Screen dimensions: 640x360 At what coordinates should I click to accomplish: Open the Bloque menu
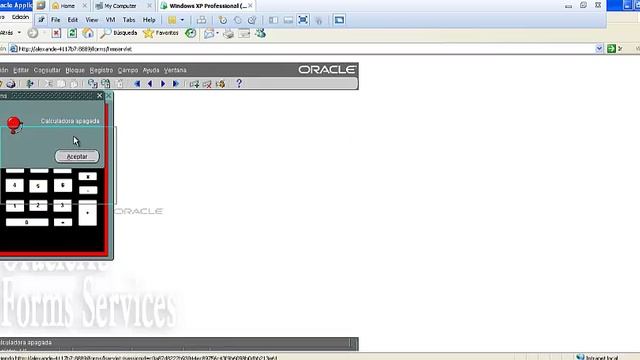75,70
